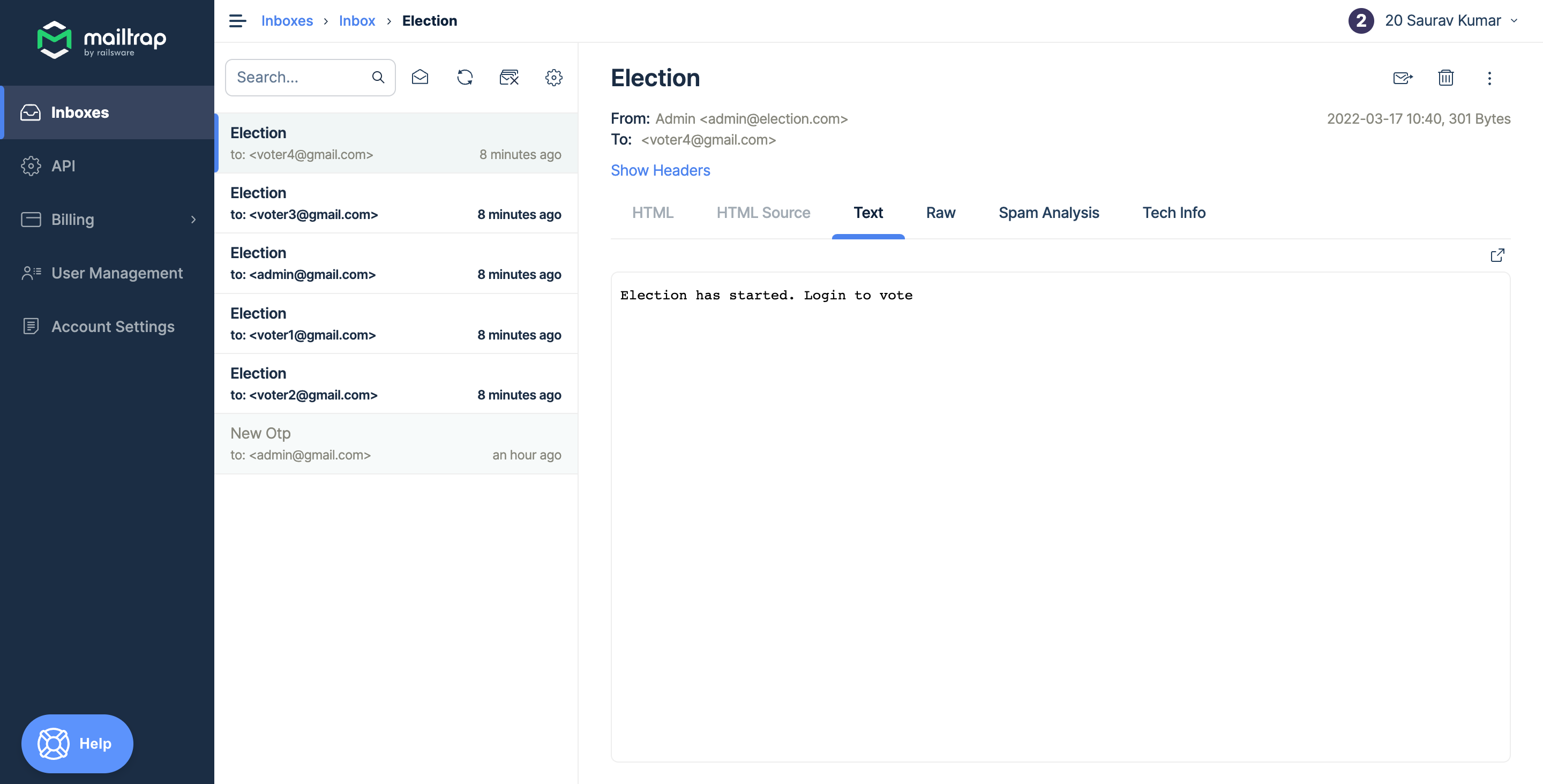Click the forward email icon
The image size is (1543, 784).
(x=1402, y=78)
